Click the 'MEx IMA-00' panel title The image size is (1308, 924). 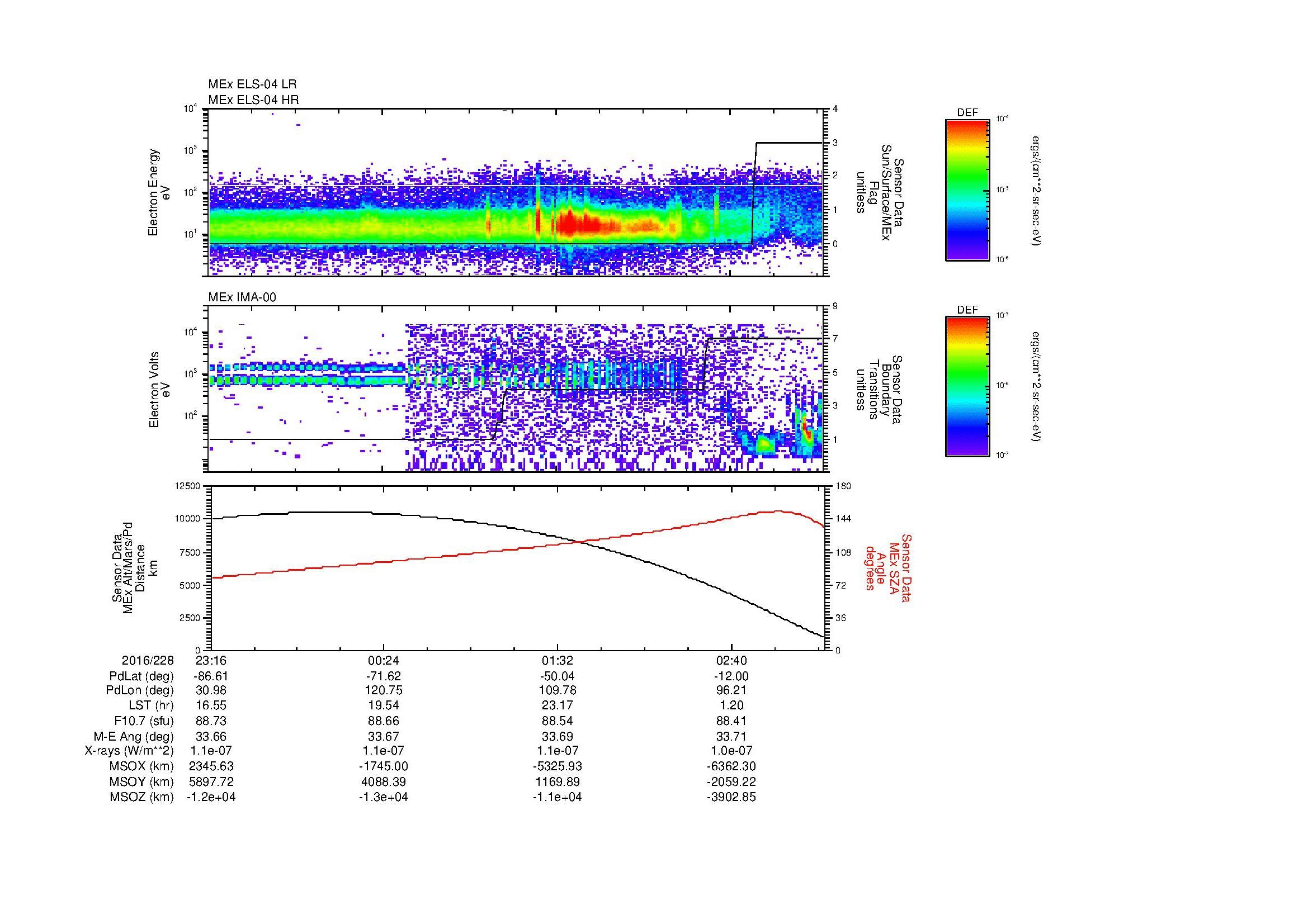click(242, 297)
